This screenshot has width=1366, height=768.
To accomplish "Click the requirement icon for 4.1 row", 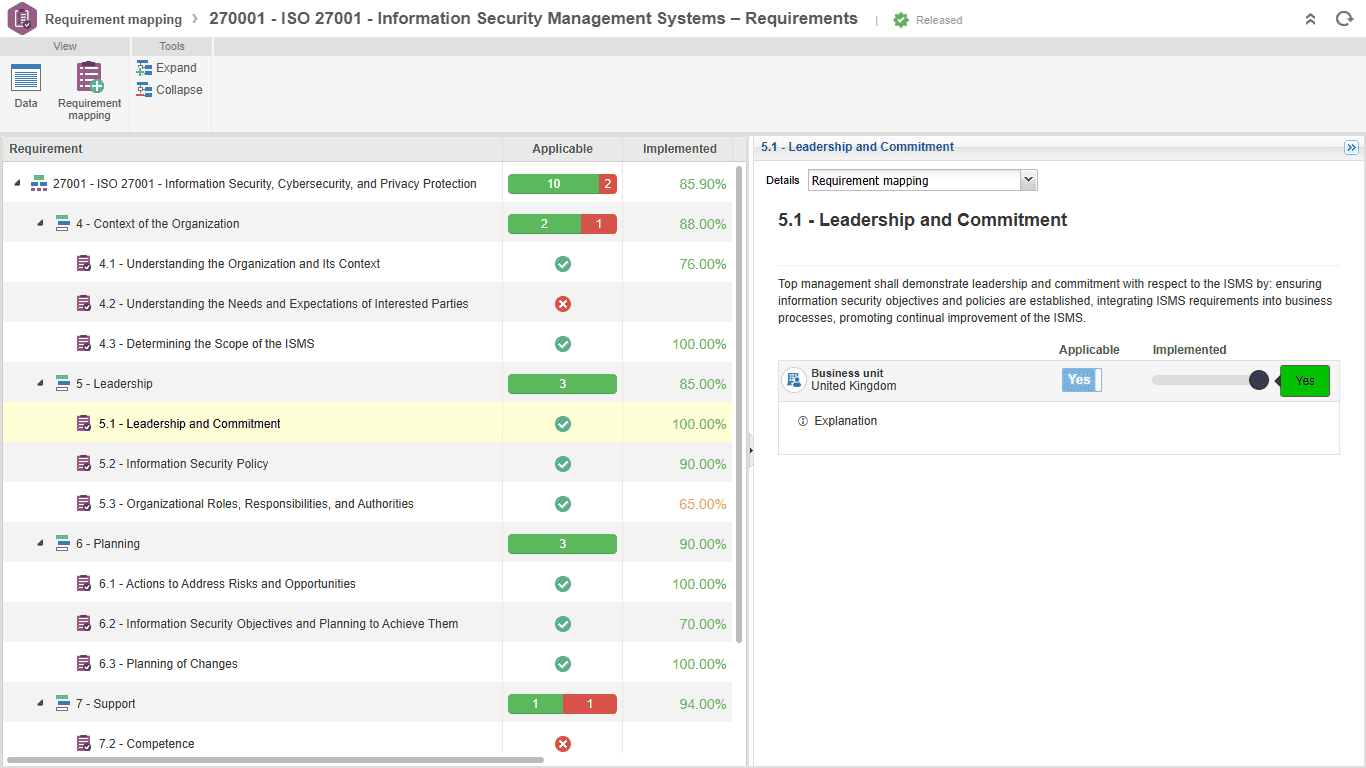I will pos(85,264).
